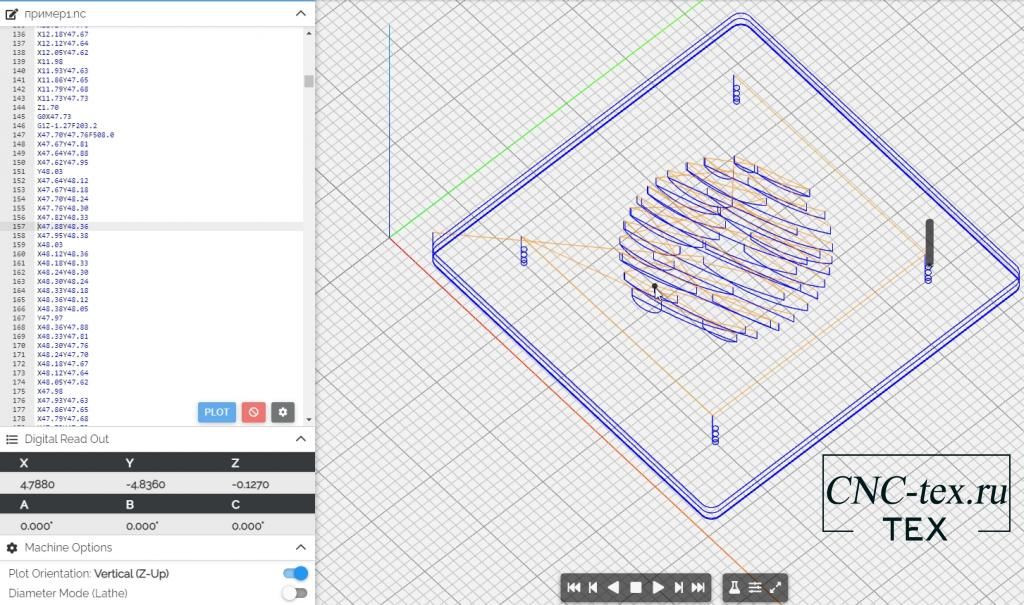Collapse the Machine Options section

click(x=300, y=547)
